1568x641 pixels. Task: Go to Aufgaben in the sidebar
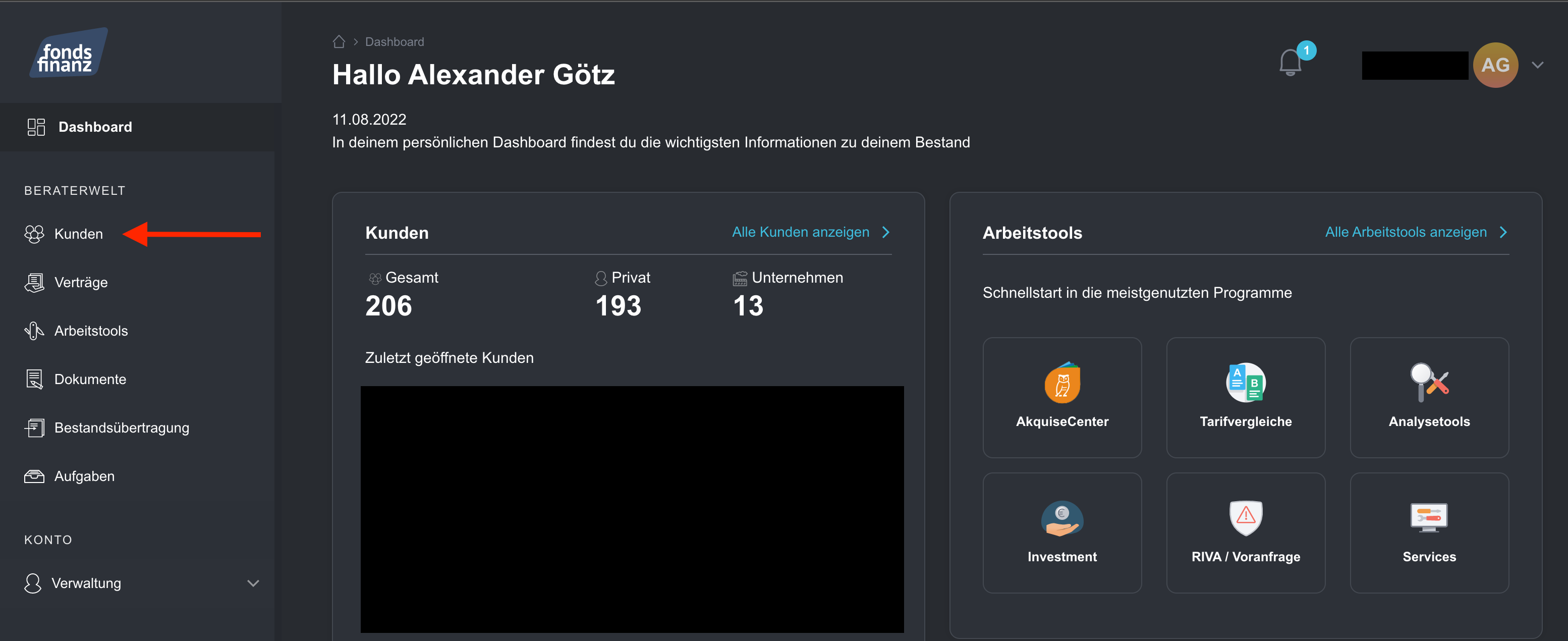[84, 476]
